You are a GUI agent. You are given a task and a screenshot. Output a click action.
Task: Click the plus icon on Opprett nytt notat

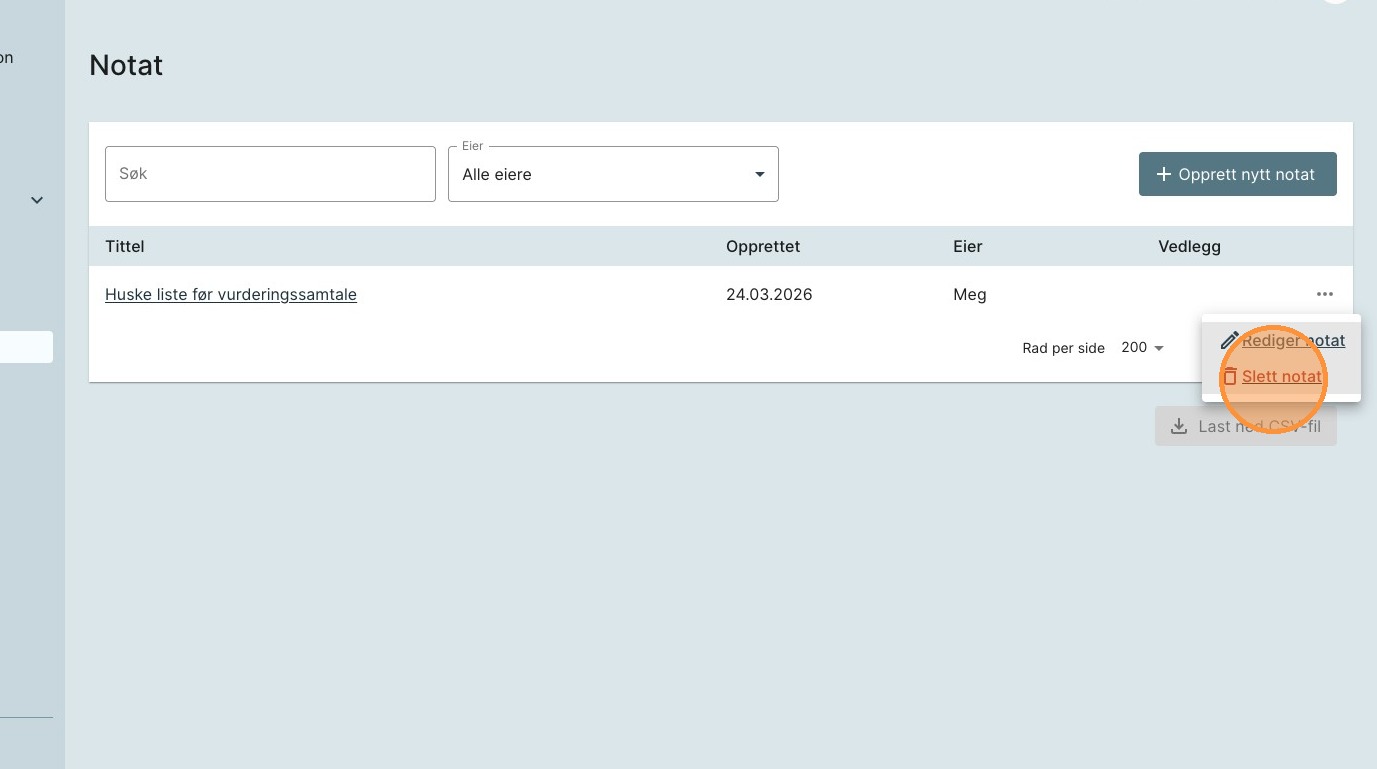point(1163,174)
